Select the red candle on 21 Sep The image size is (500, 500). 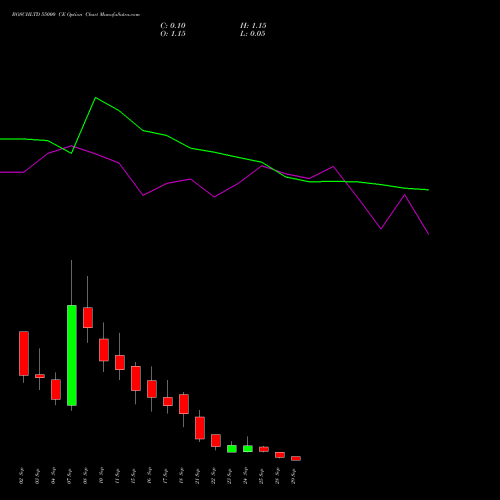click(x=200, y=428)
